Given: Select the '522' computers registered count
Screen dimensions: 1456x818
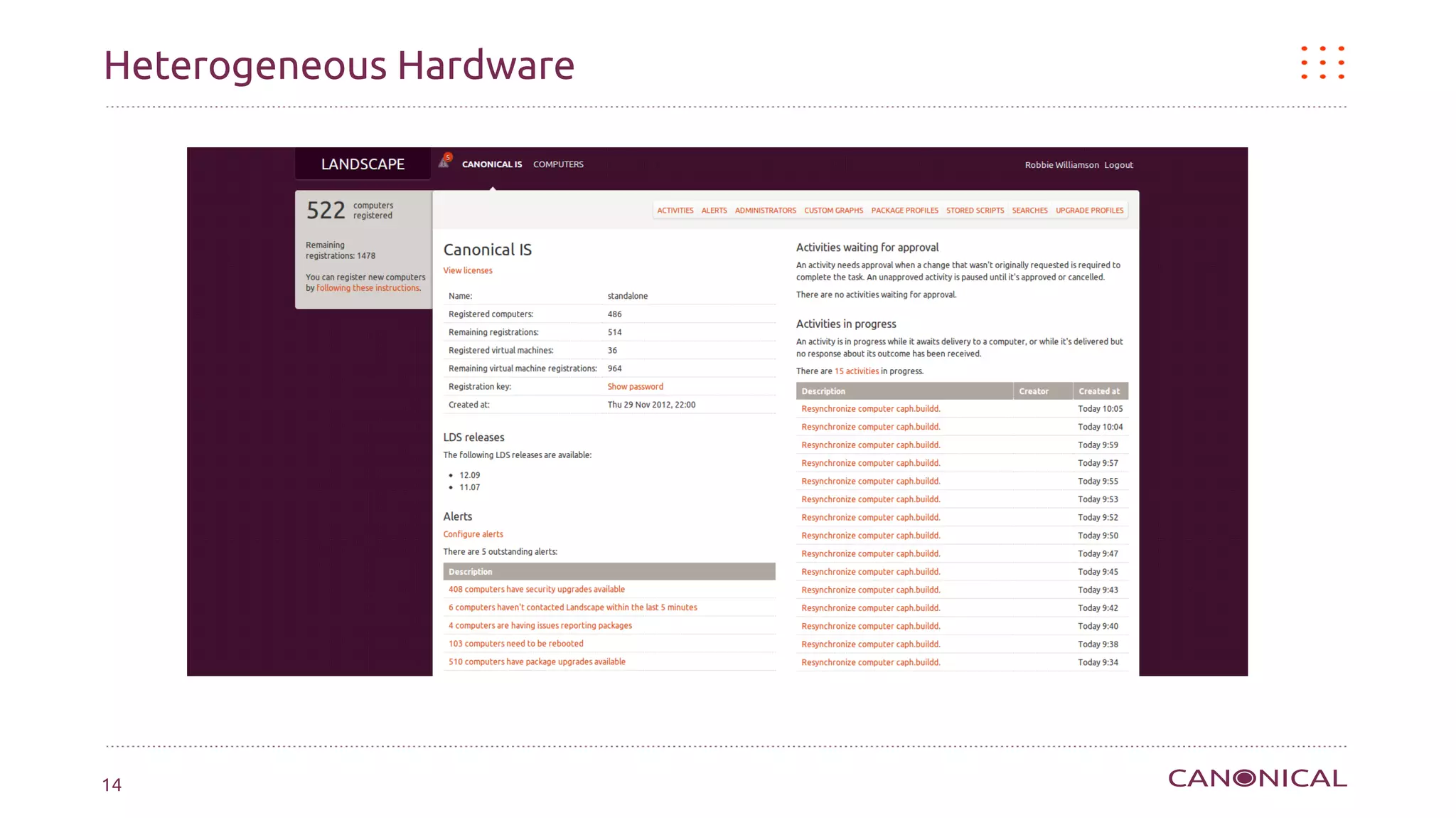Looking at the screenshot, I should point(326,211).
